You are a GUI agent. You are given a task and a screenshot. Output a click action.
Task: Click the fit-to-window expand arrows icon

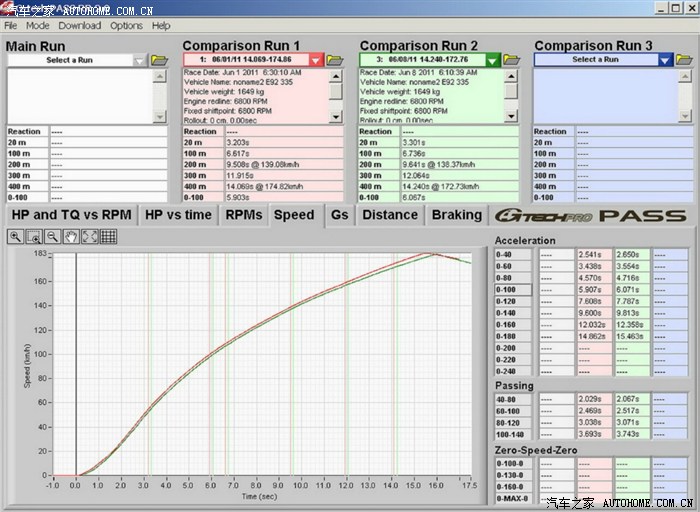tap(89, 237)
